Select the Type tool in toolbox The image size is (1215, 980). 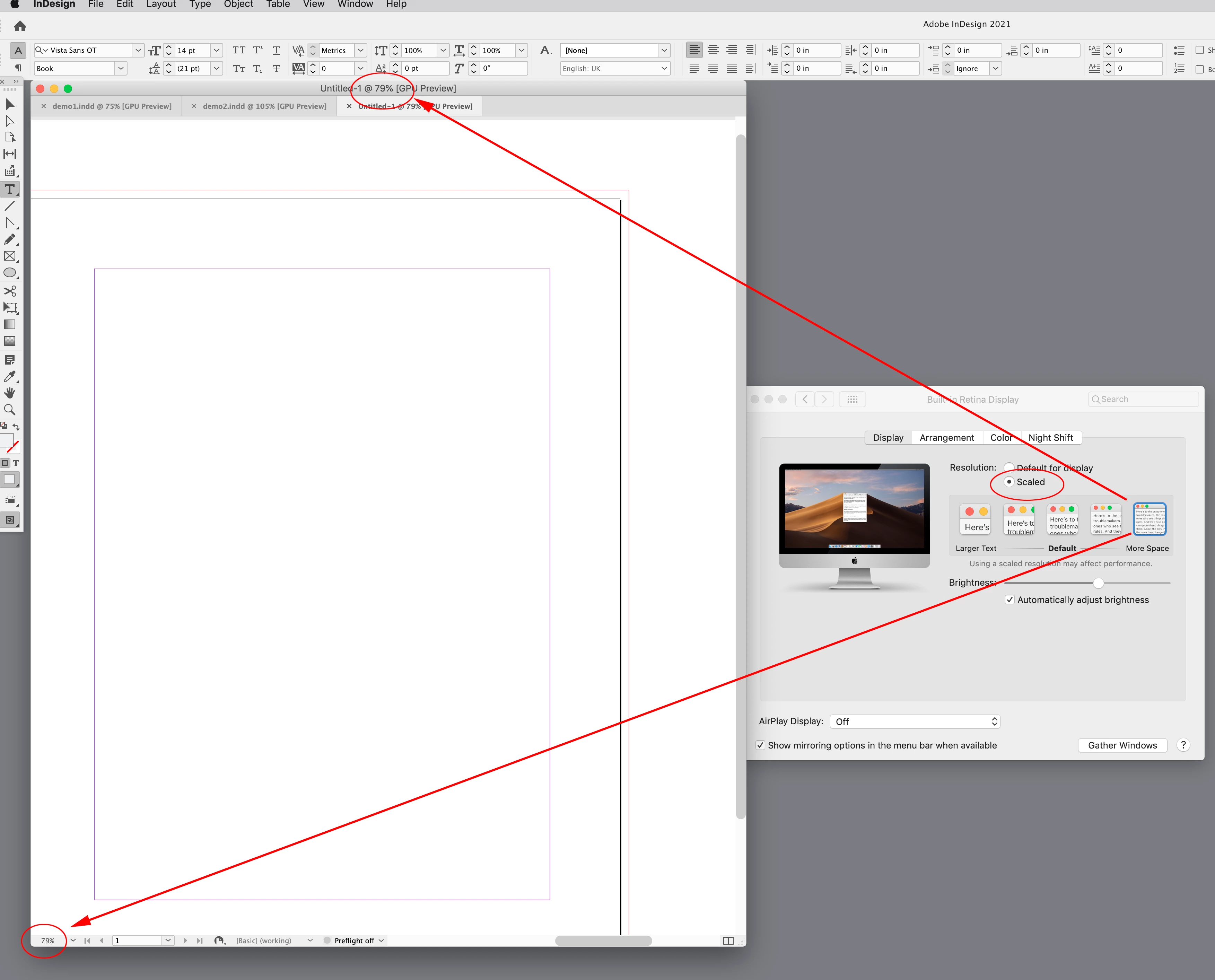(10, 190)
